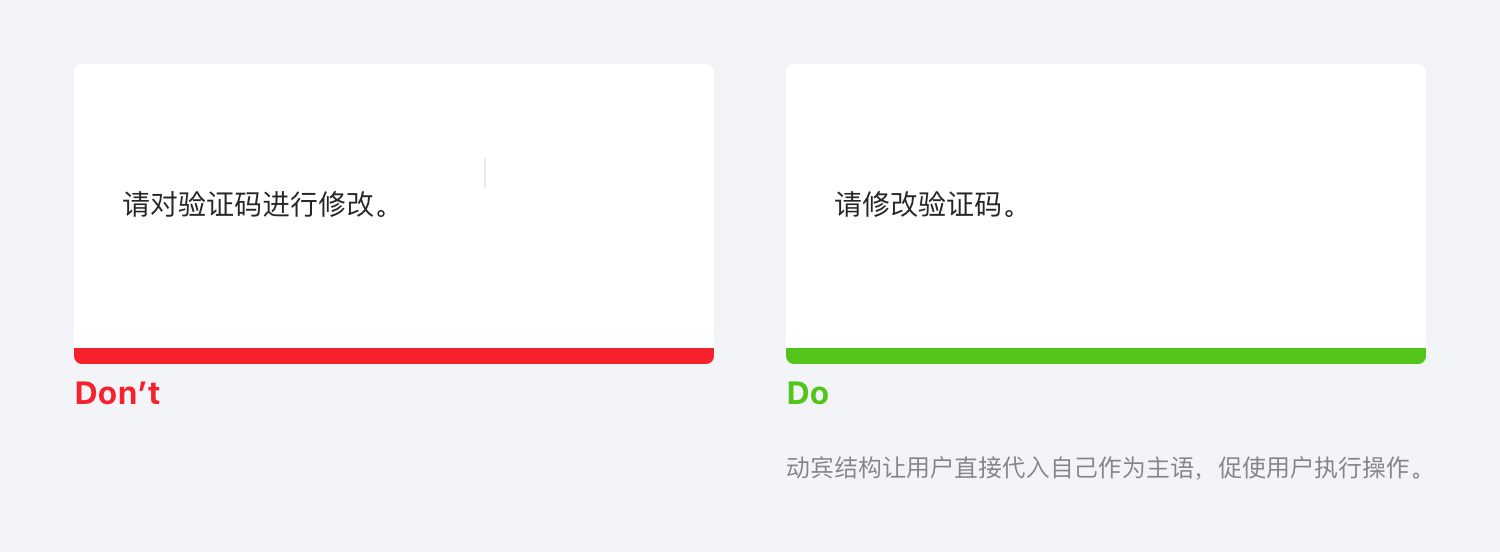Click 请对 at start of left sentence

pyautogui.click(x=150, y=205)
